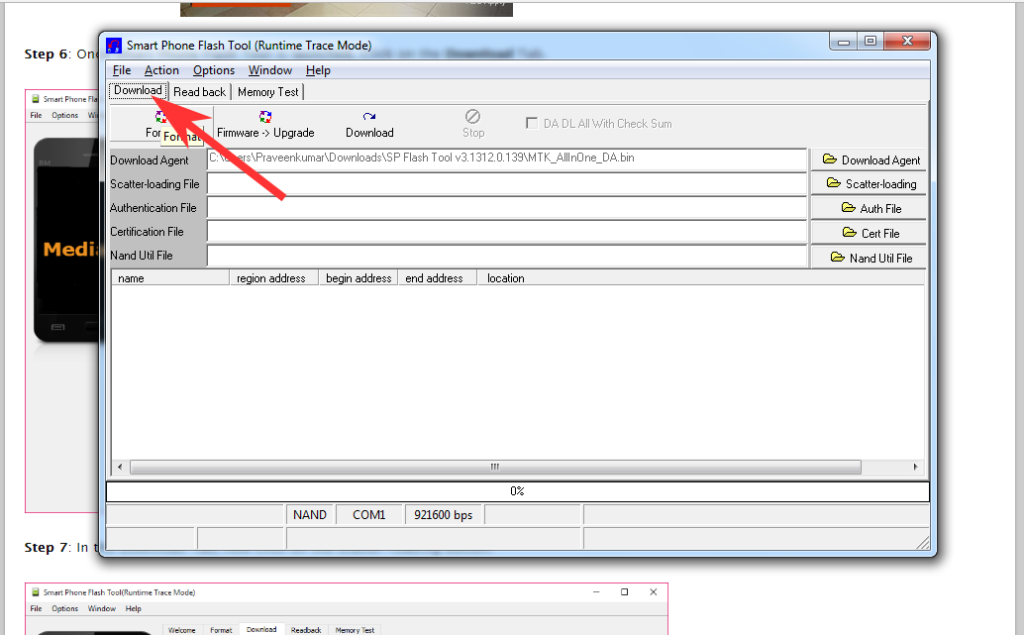Click the Step 6 heading text

46,54
